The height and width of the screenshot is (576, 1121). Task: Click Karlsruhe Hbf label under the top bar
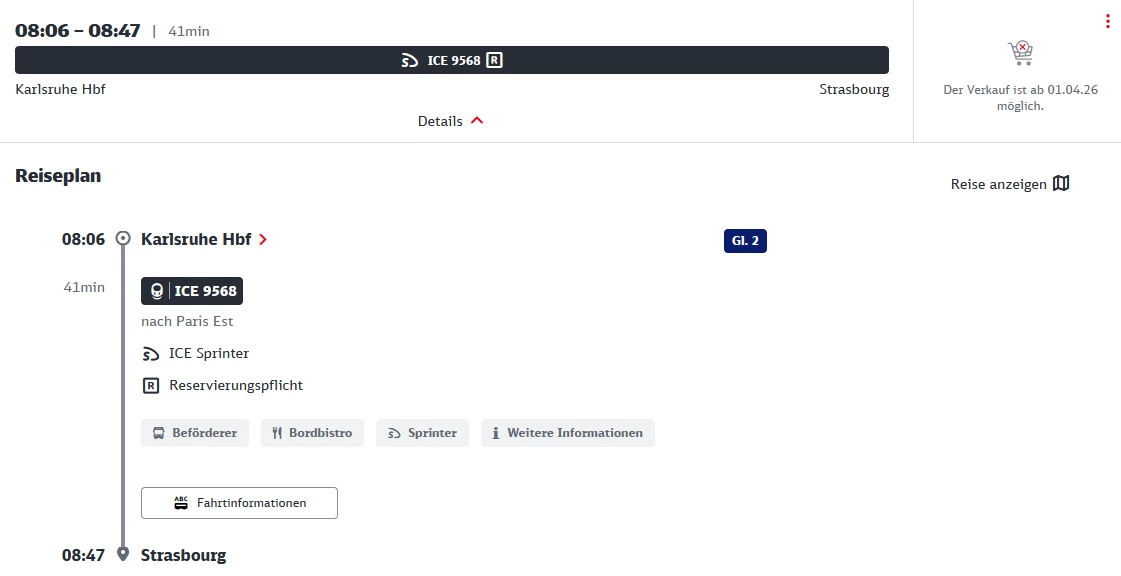[60, 89]
